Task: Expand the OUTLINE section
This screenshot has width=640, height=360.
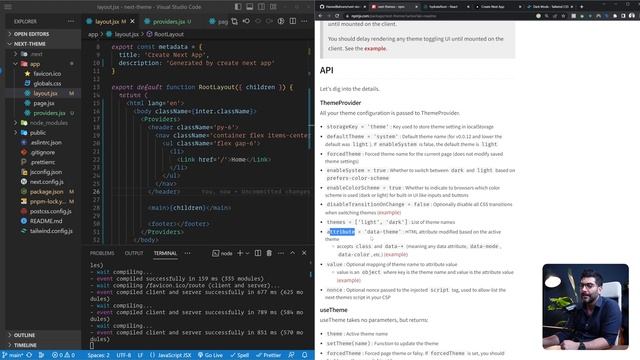Action: (x=24, y=335)
